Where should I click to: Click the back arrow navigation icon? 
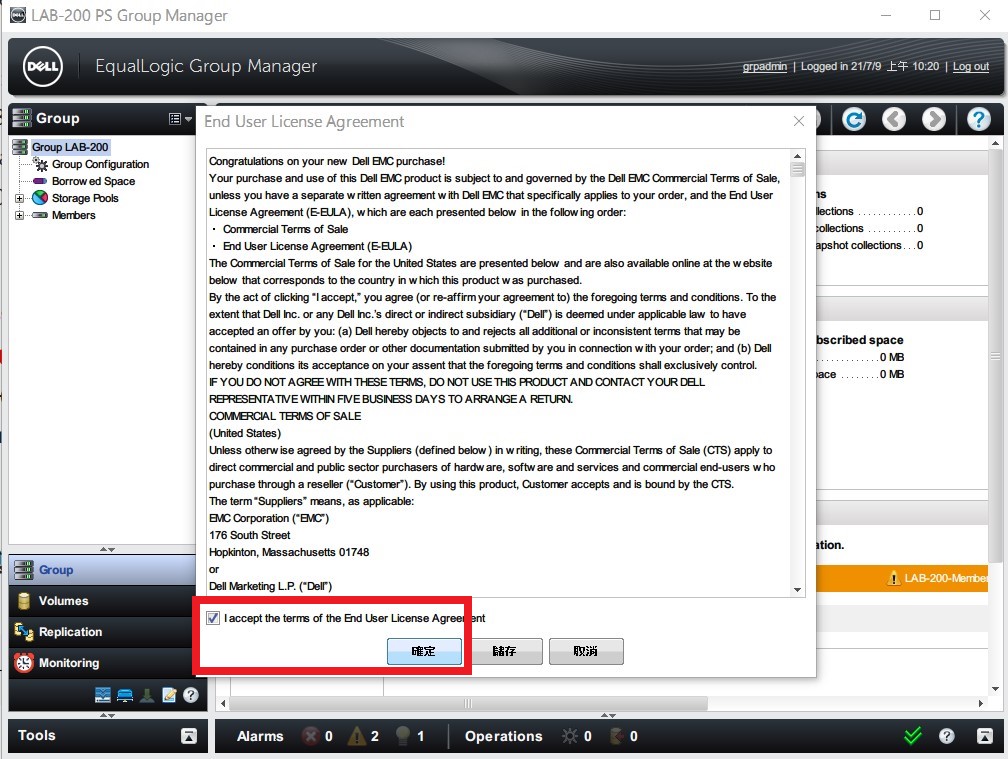(894, 119)
